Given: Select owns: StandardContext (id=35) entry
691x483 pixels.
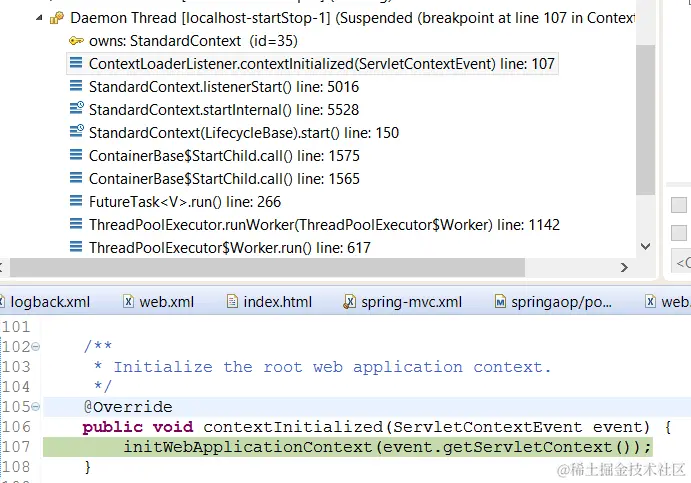Looking at the screenshot, I should click(193, 41).
